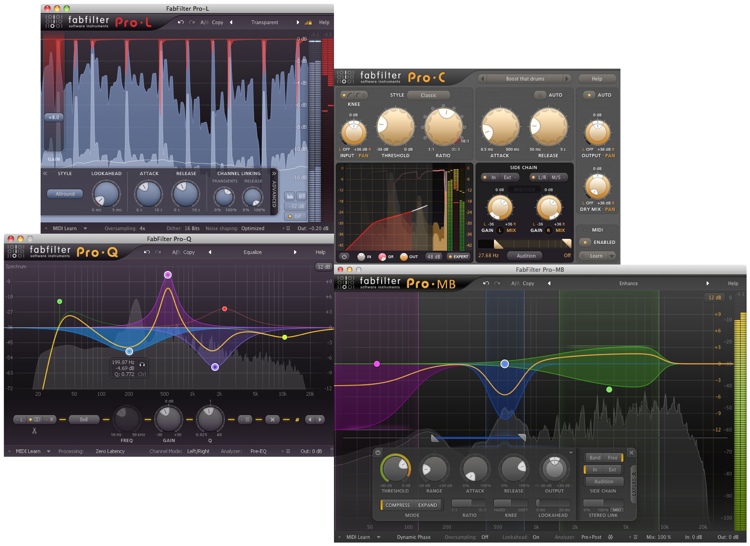Image resolution: width=750 pixels, height=546 pixels.
Task: Open the MIDI Learn dropdown arrow in Pro-L
Action: [85, 229]
